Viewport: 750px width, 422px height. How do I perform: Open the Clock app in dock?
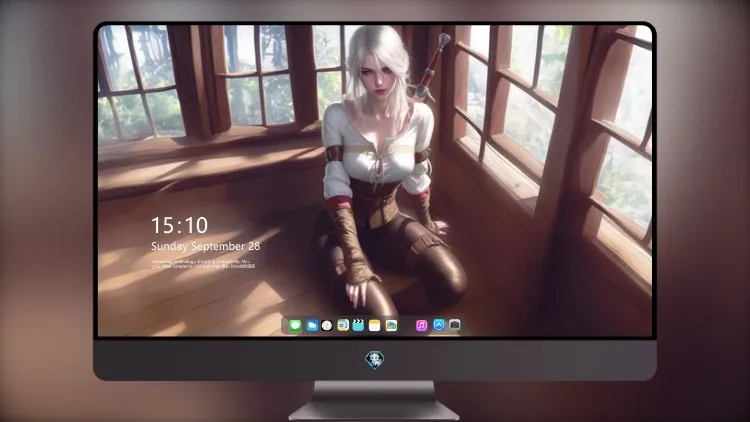pos(327,326)
